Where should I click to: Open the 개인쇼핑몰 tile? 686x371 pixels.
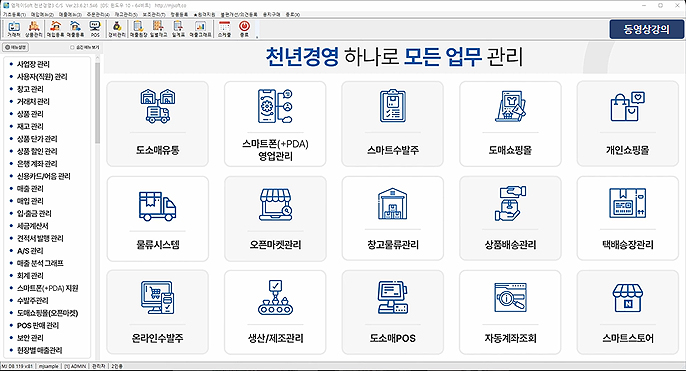coord(628,124)
